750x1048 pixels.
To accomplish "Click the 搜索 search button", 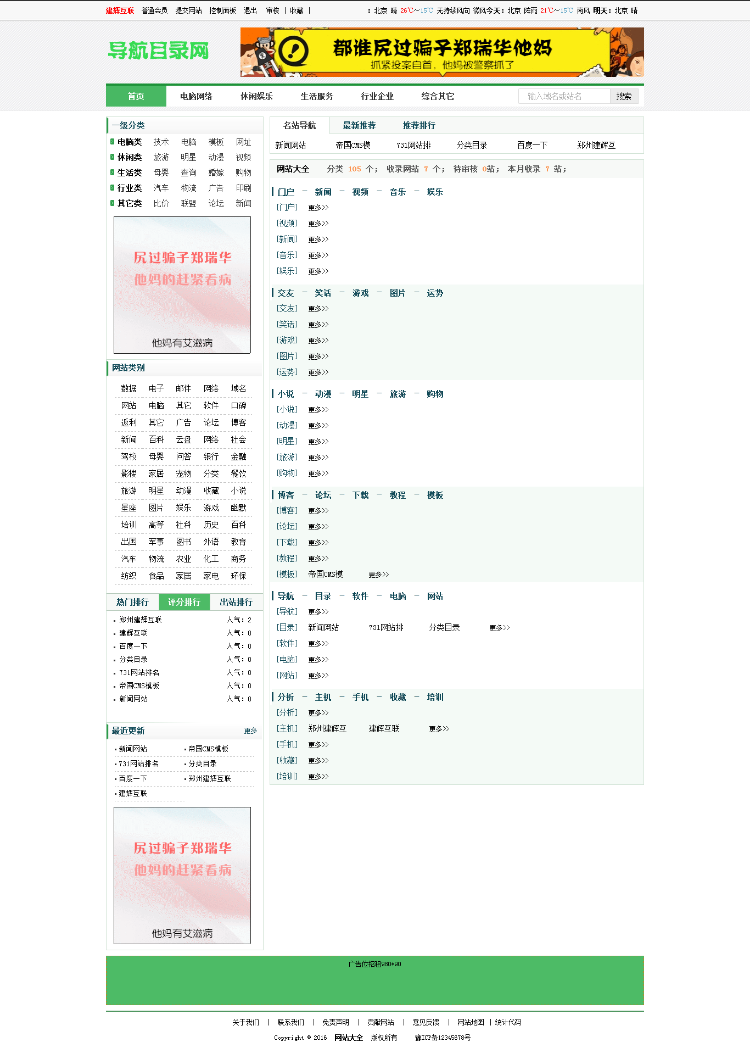I will click(x=624, y=96).
